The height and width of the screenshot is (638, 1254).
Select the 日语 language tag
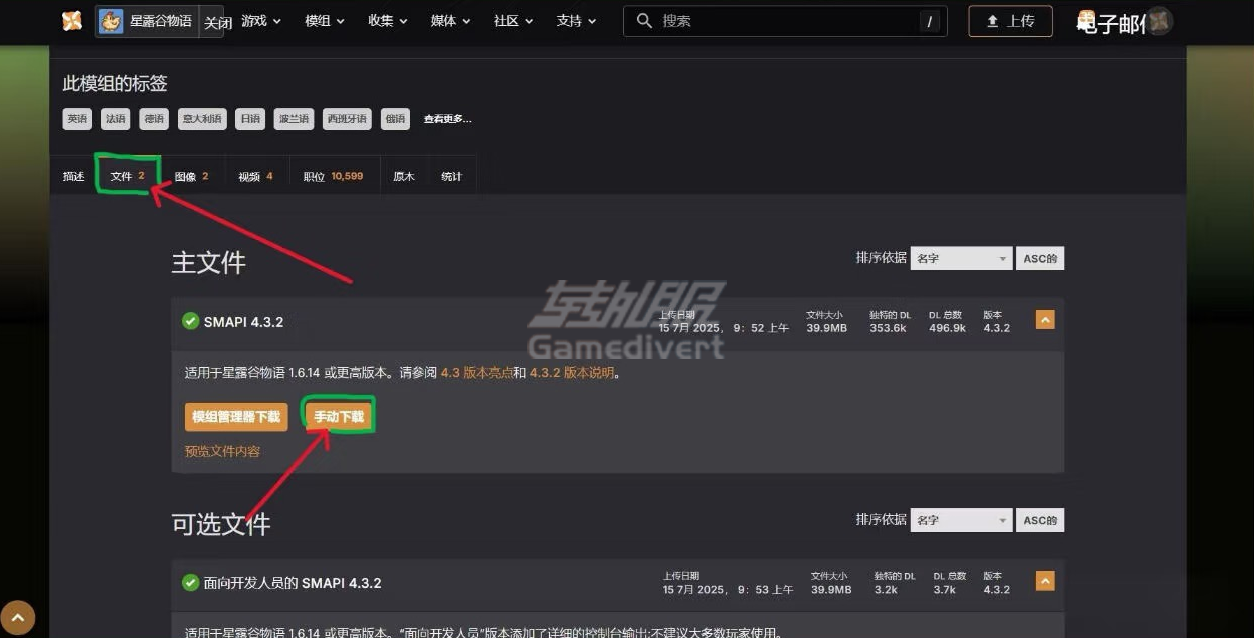[x=249, y=118]
